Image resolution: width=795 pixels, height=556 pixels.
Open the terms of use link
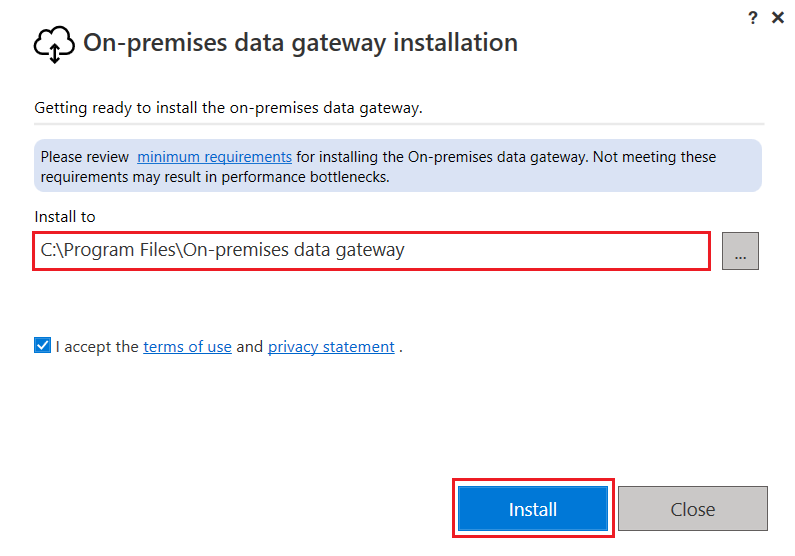click(187, 347)
